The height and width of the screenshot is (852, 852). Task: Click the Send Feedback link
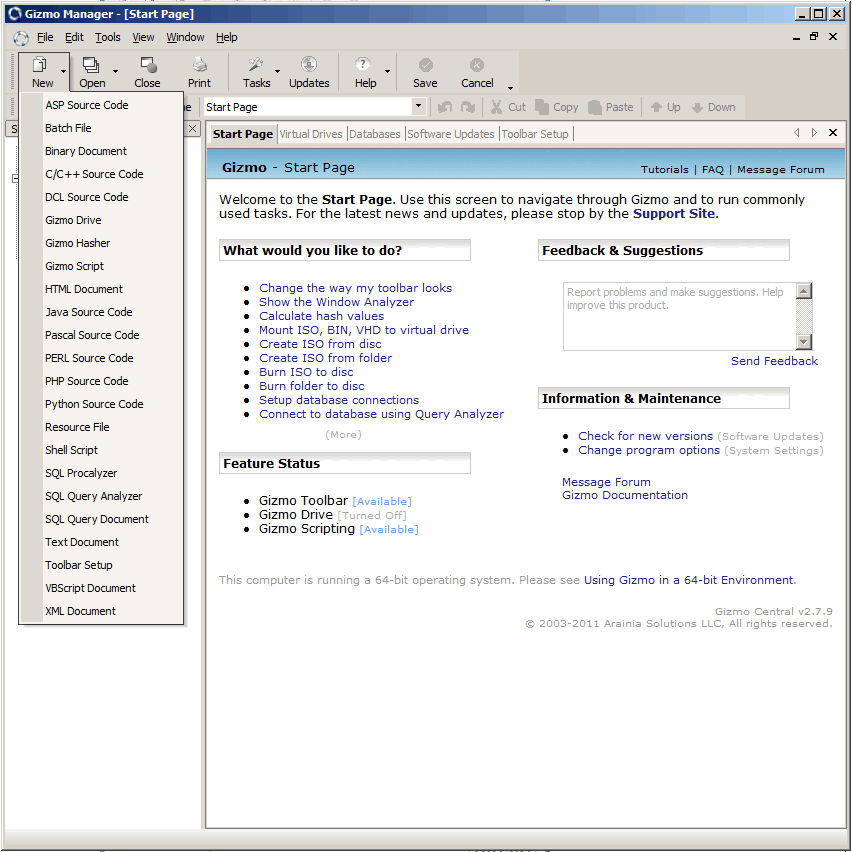[x=774, y=361]
